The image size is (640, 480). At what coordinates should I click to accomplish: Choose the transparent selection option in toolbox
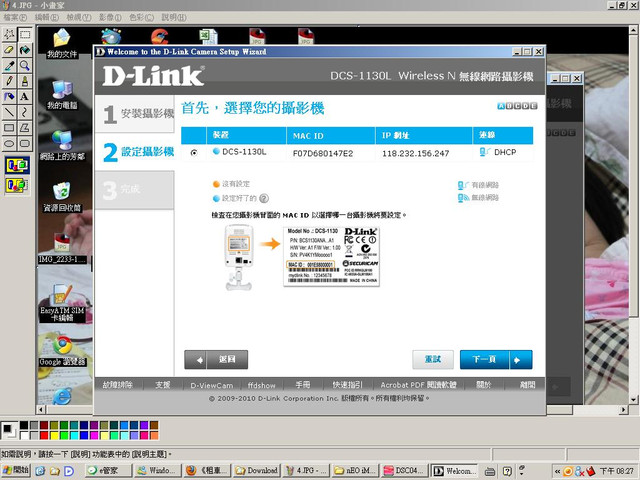click(17, 185)
